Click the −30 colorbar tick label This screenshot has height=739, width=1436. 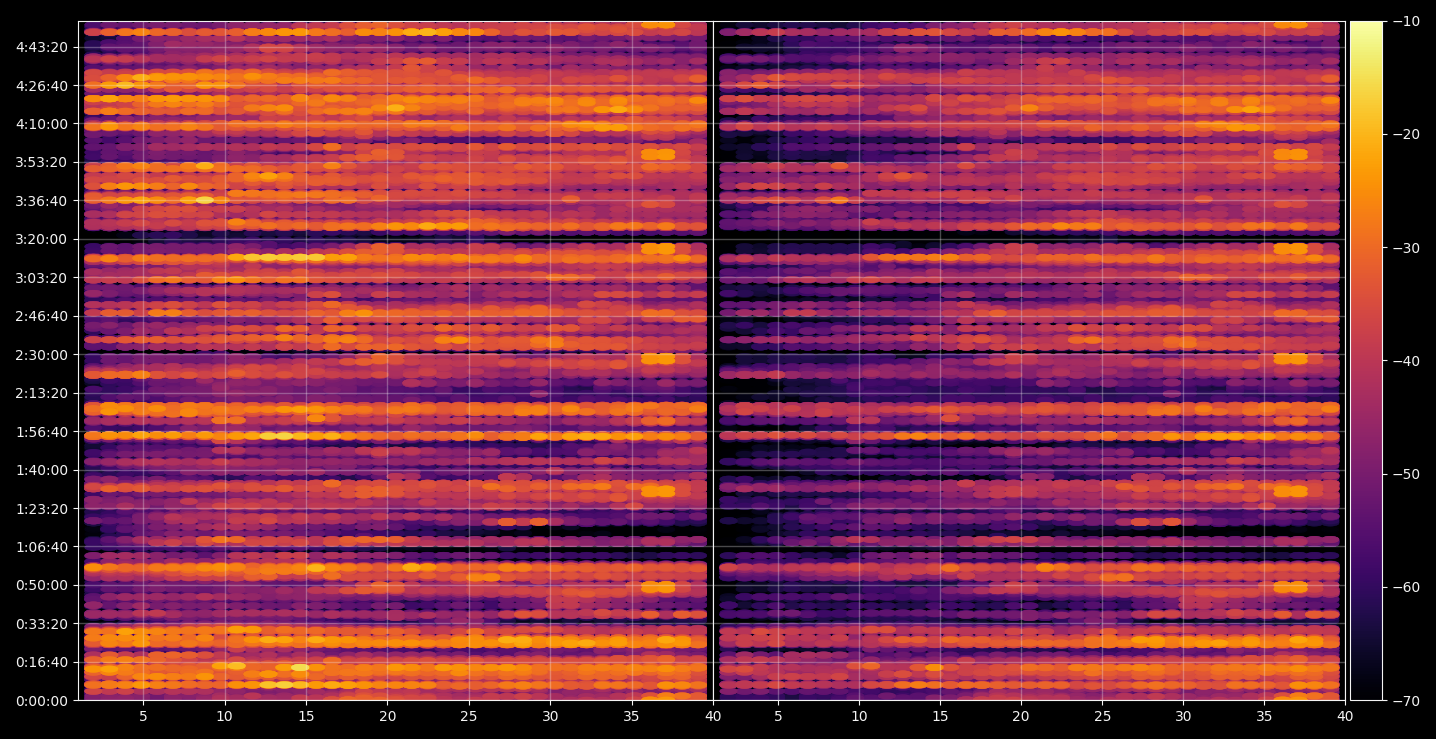pos(1406,248)
